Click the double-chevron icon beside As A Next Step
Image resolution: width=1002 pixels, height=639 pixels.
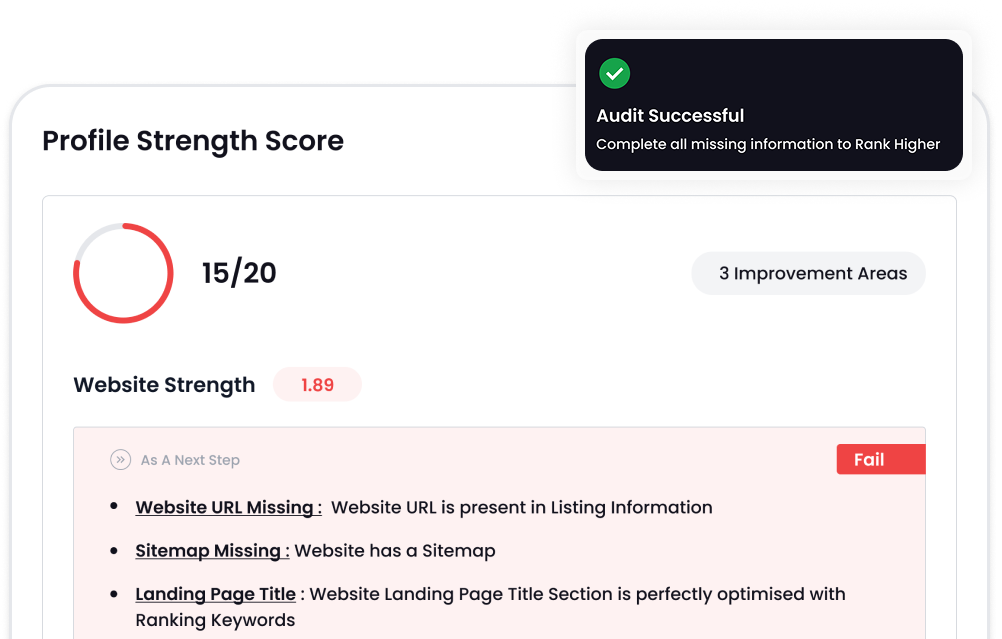tap(121, 460)
